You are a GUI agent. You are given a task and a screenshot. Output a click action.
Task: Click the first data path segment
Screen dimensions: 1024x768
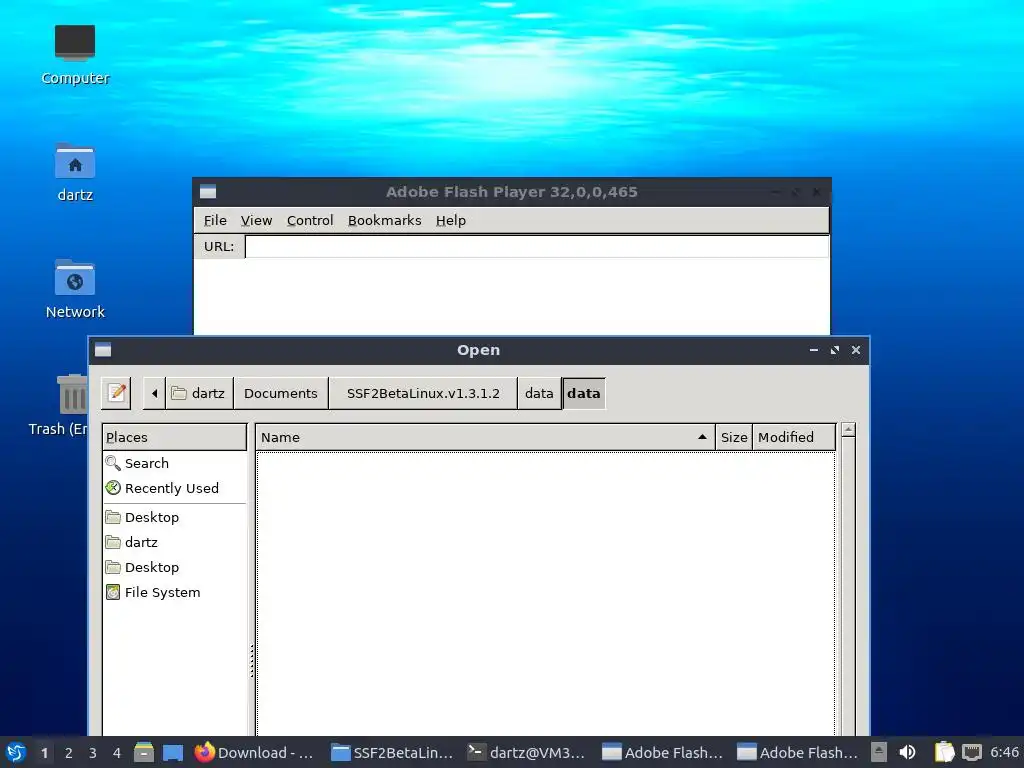tap(539, 393)
